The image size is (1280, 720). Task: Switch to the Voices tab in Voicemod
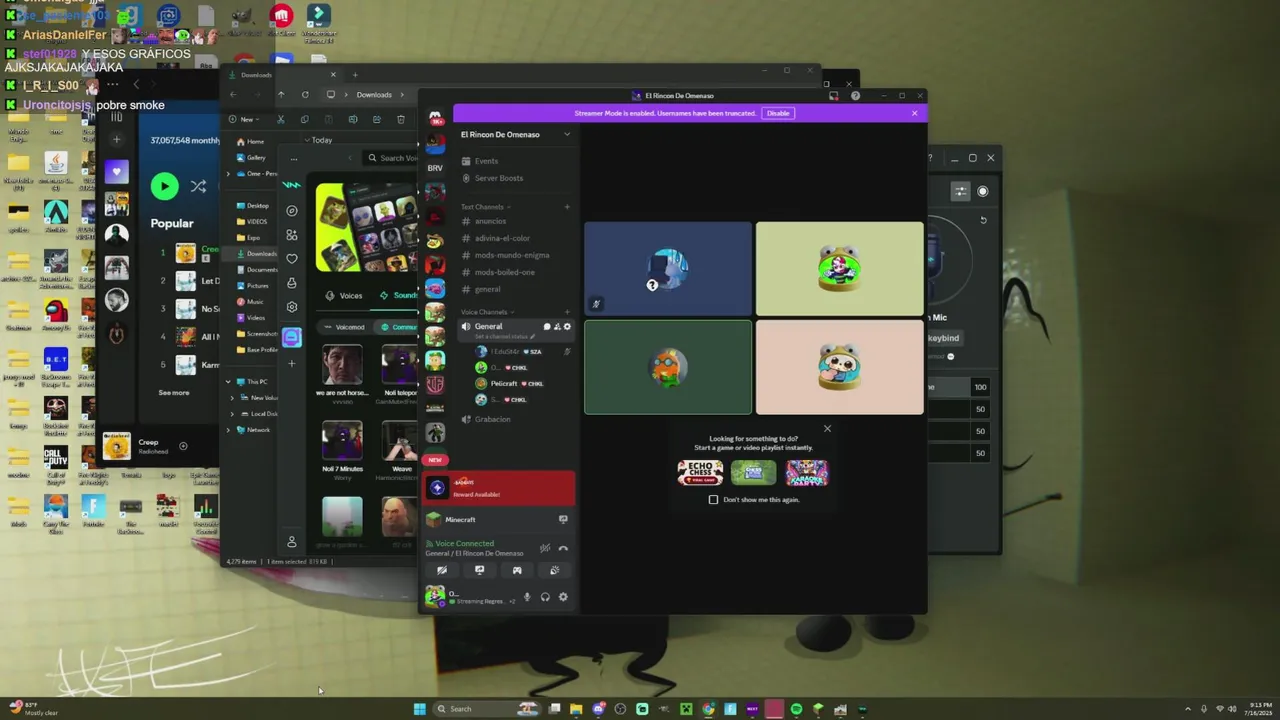(x=344, y=296)
